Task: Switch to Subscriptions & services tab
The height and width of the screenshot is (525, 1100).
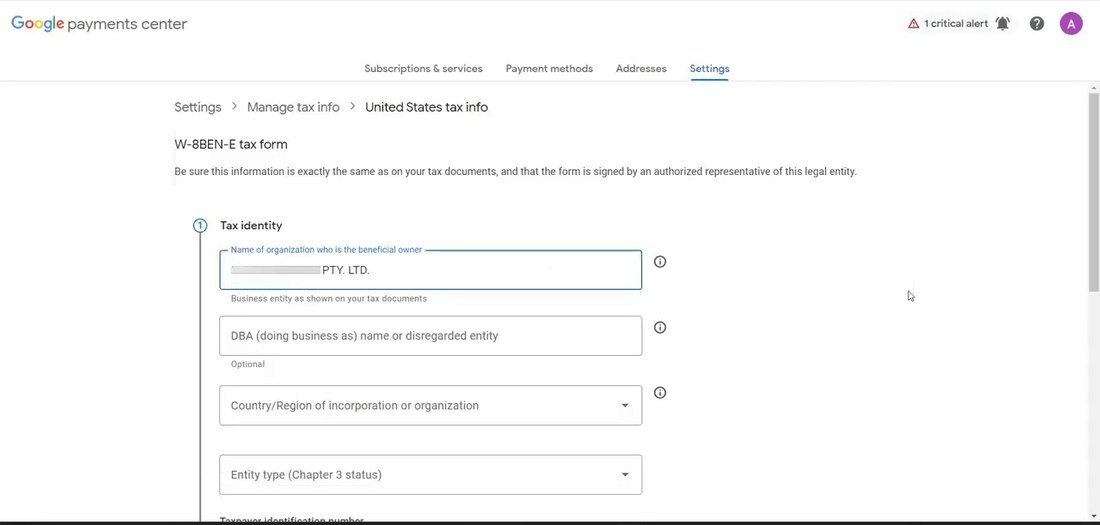Action: [423, 69]
